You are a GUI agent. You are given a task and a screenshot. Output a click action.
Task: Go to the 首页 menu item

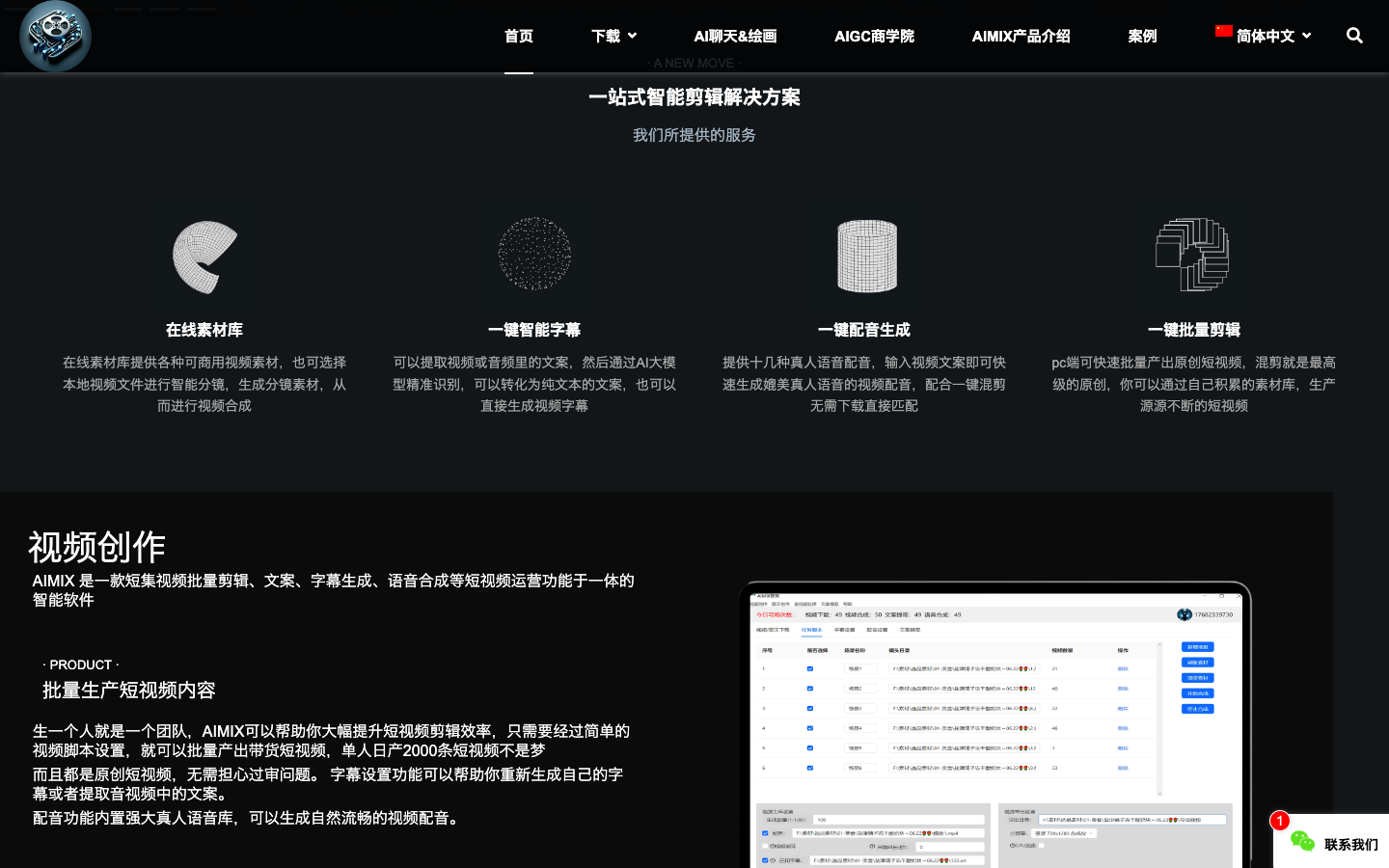click(x=519, y=36)
